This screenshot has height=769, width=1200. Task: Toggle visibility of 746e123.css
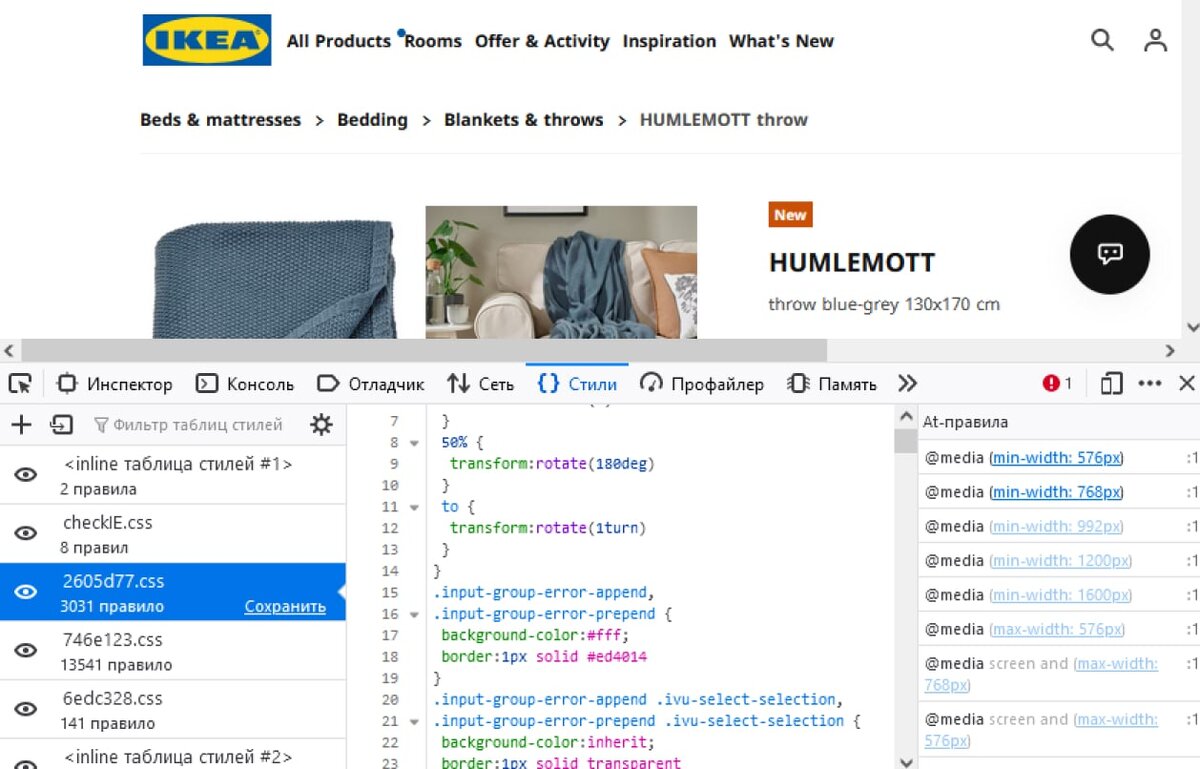[26, 651]
